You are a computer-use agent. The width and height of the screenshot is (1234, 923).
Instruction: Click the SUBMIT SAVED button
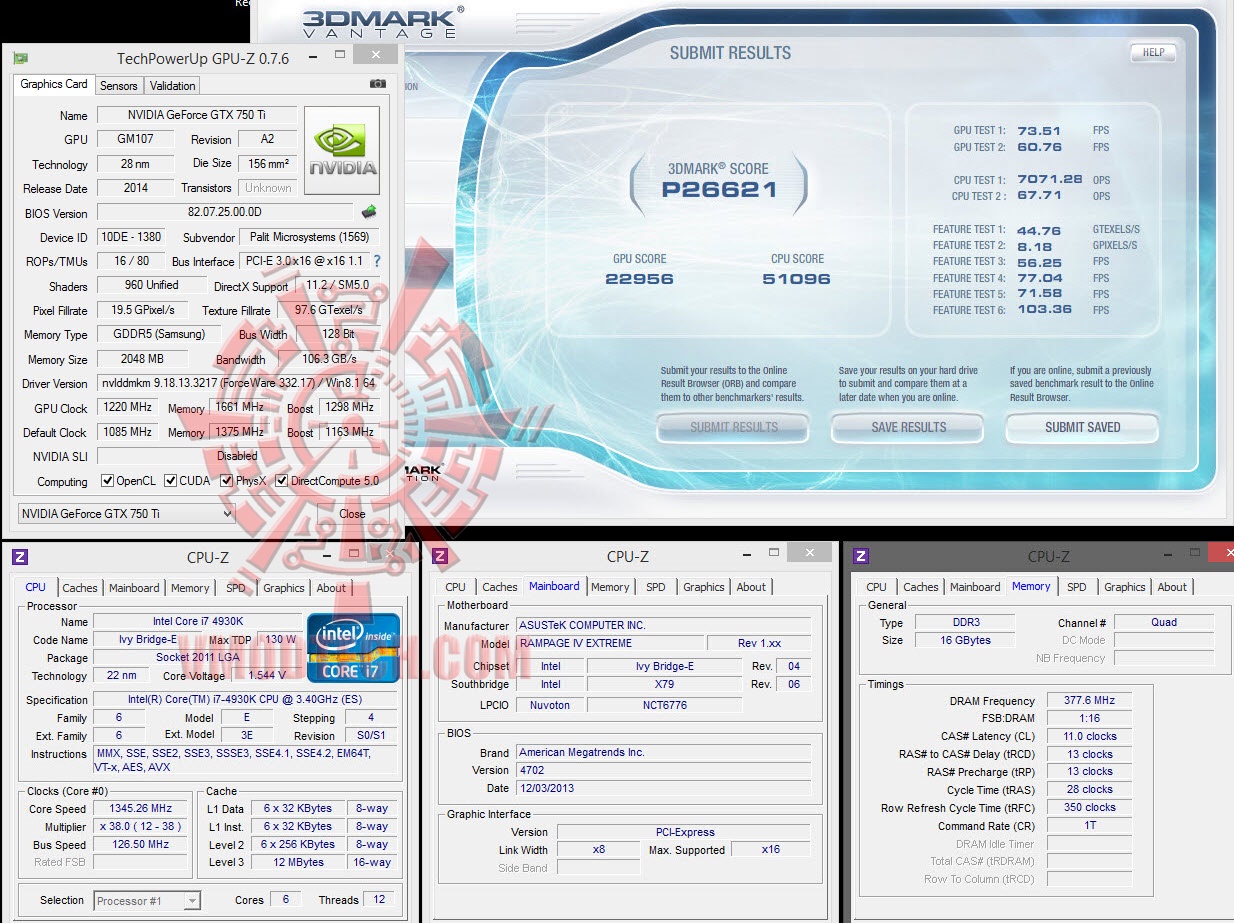(x=1082, y=427)
